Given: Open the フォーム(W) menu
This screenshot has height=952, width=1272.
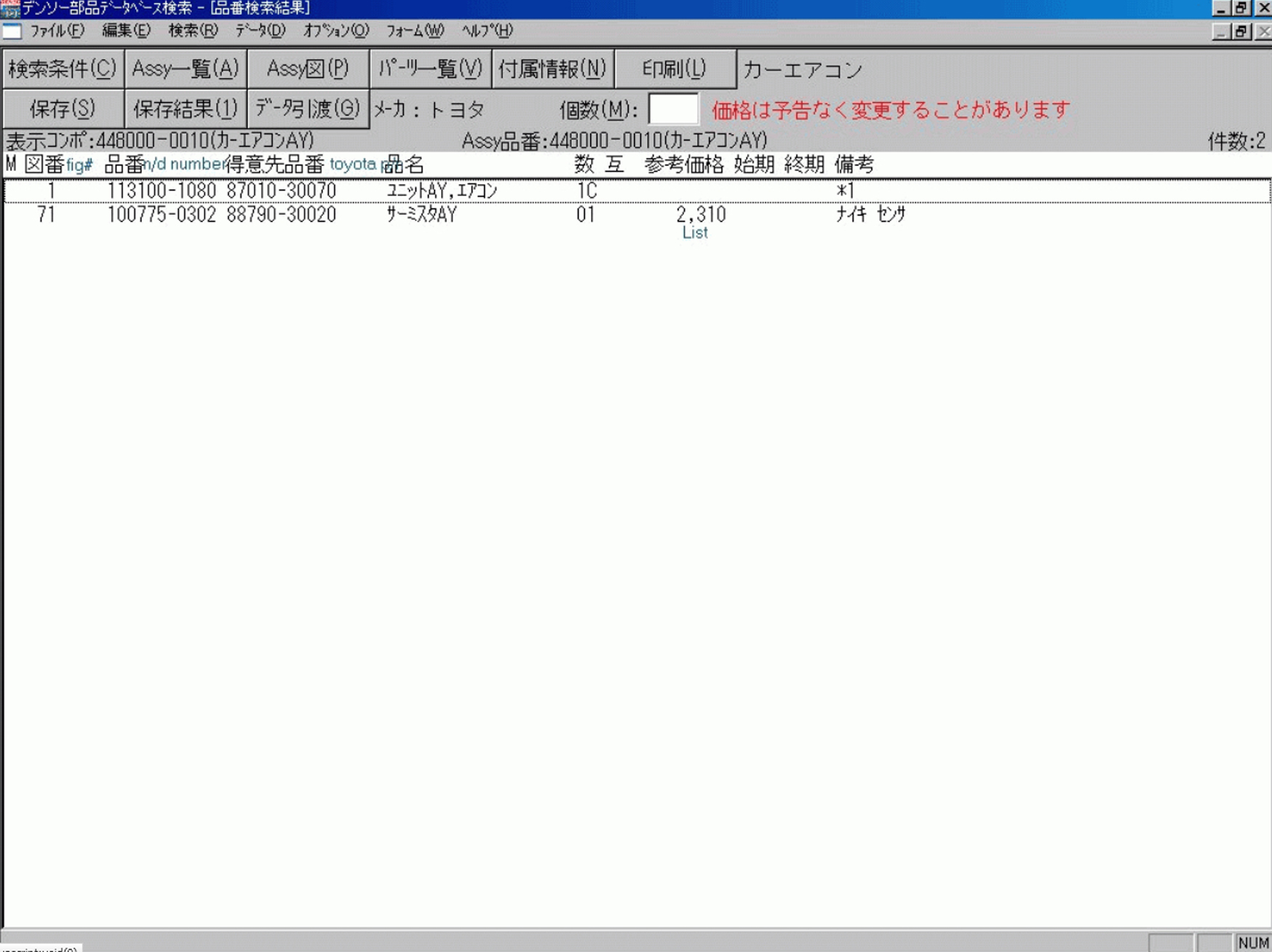Looking at the screenshot, I should click(x=415, y=31).
